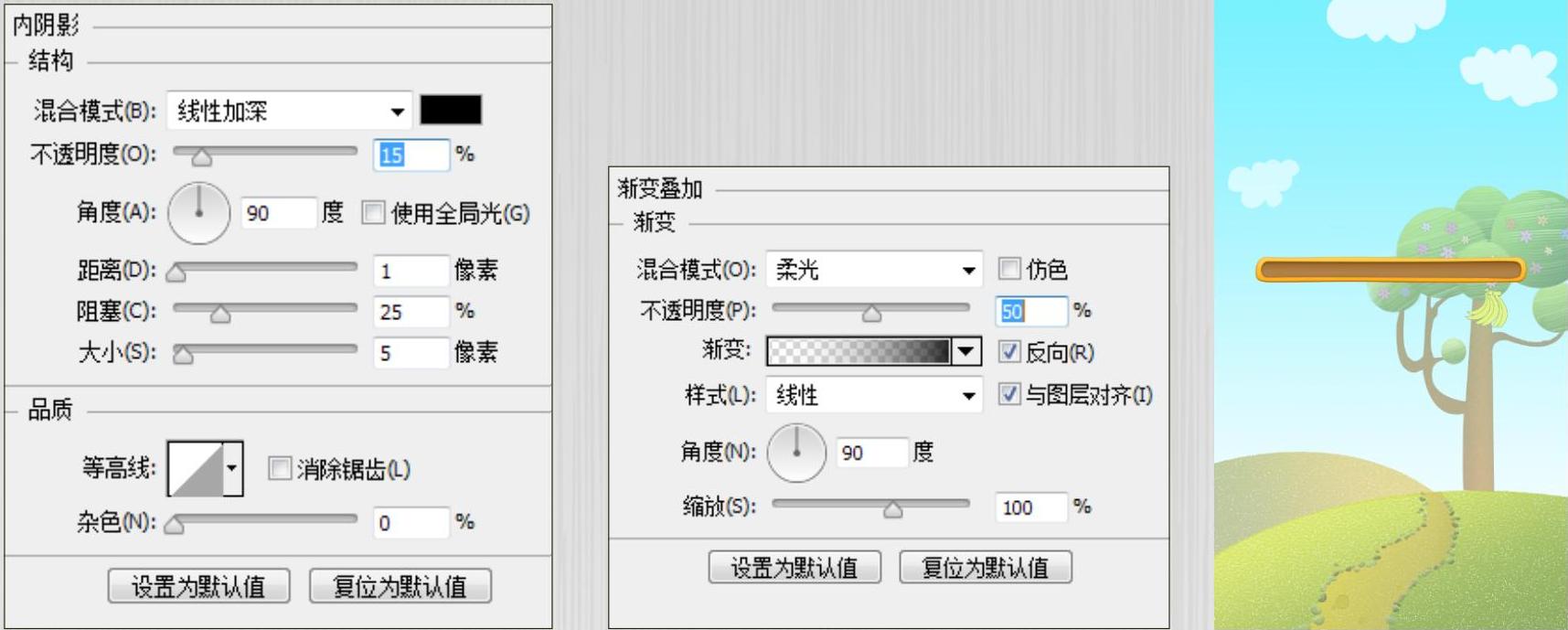The height and width of the screenshot is (630, 1568).
Task: Open the gradient Style dropdown showing 线性
Action: point(874,395)
